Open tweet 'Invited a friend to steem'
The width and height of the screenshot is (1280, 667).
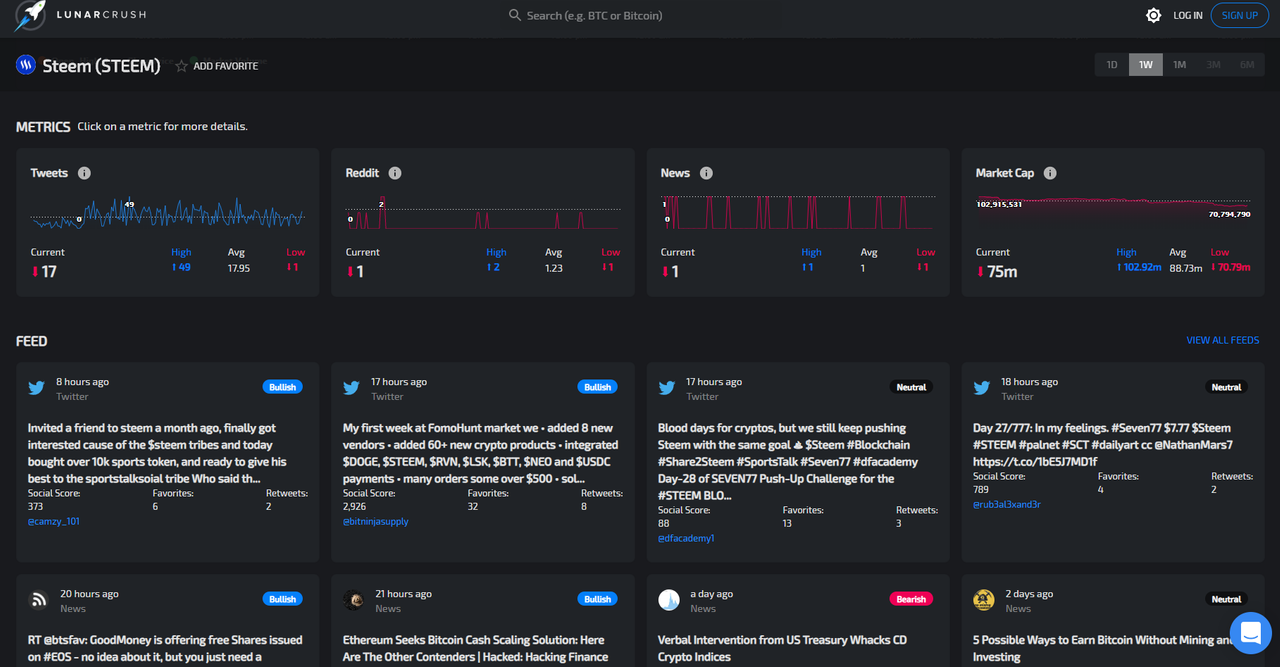[x=158, y=453]
